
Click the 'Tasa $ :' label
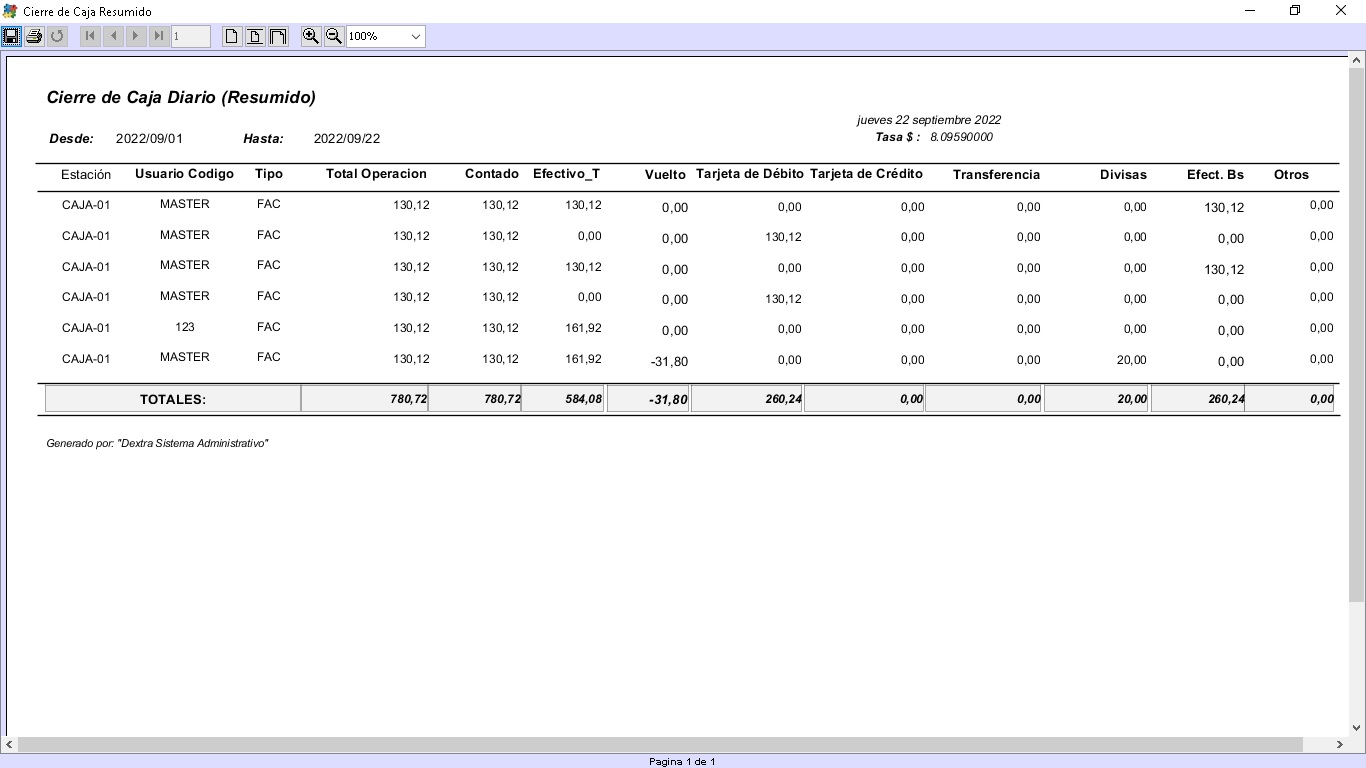coord(897,137)
